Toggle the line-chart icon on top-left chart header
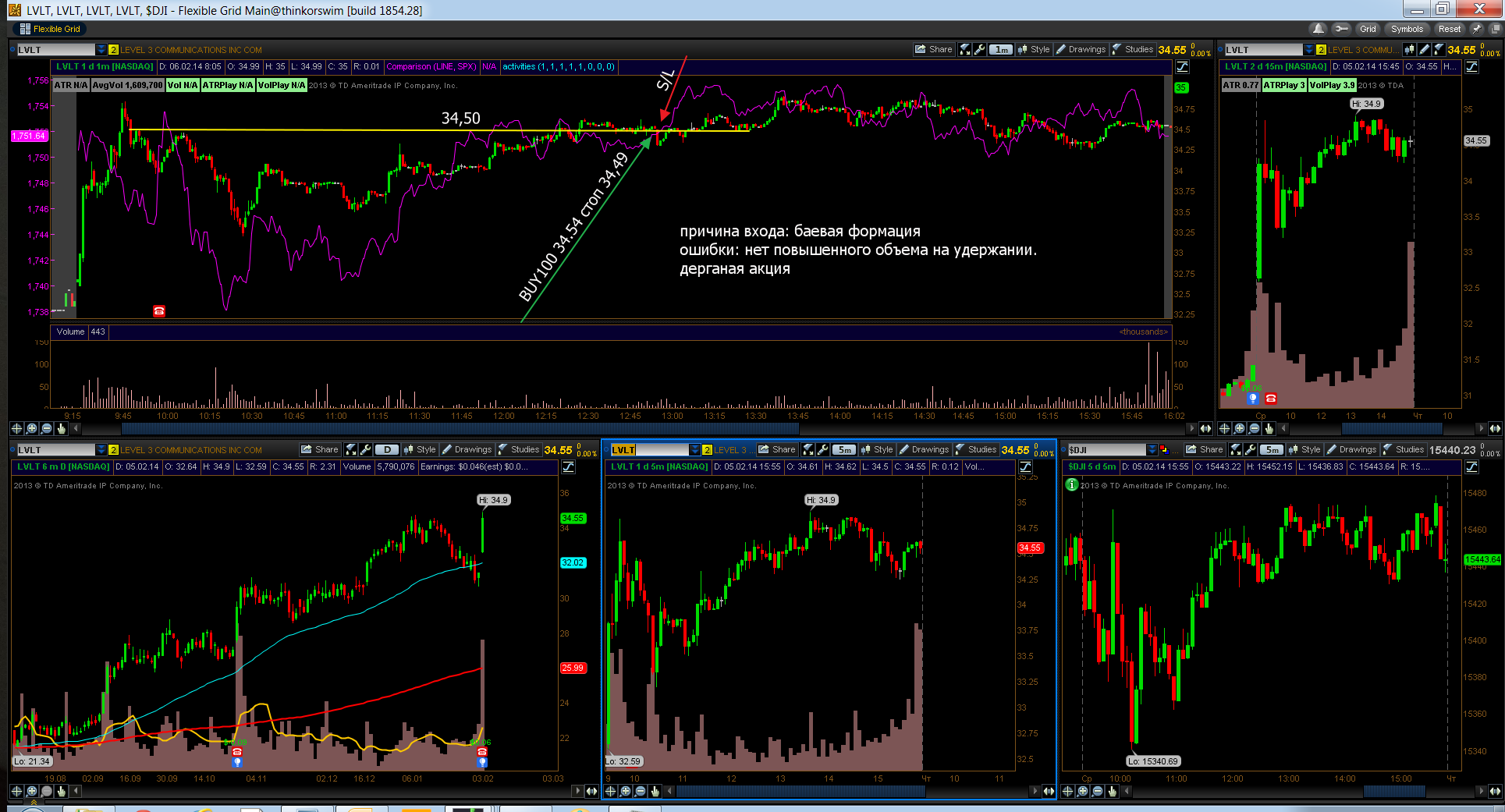Viewport: 1505px width, 812px height. [x=1183, y=67]
